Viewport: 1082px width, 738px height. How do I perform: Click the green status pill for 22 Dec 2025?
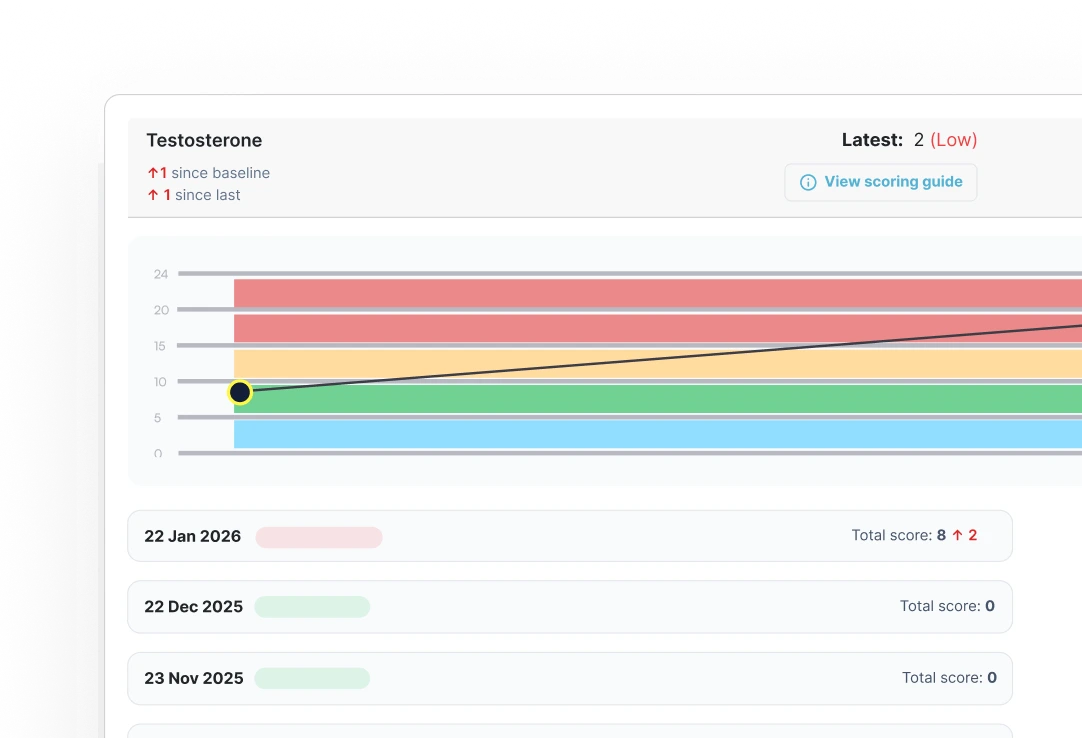click(x=312, y=607)
